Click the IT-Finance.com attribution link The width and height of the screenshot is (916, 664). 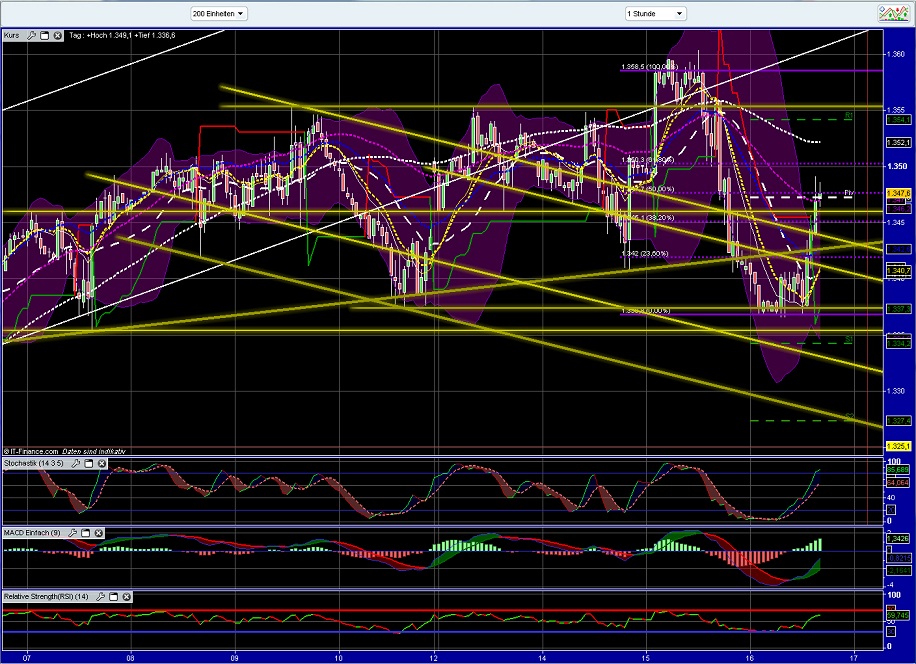34,451
